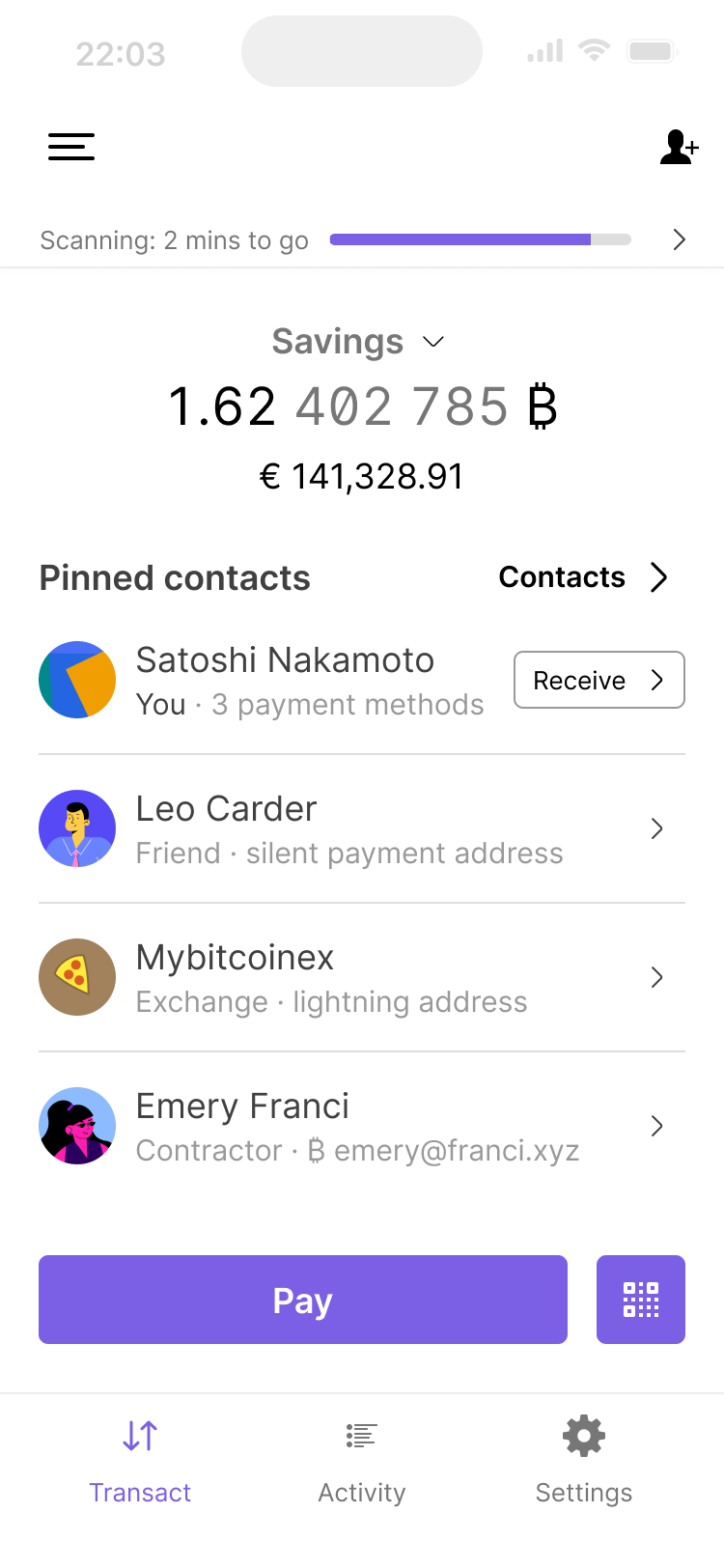Tap the bitcoin balance amount
The width and height of the screenshot is (724, 1568).
362,406
